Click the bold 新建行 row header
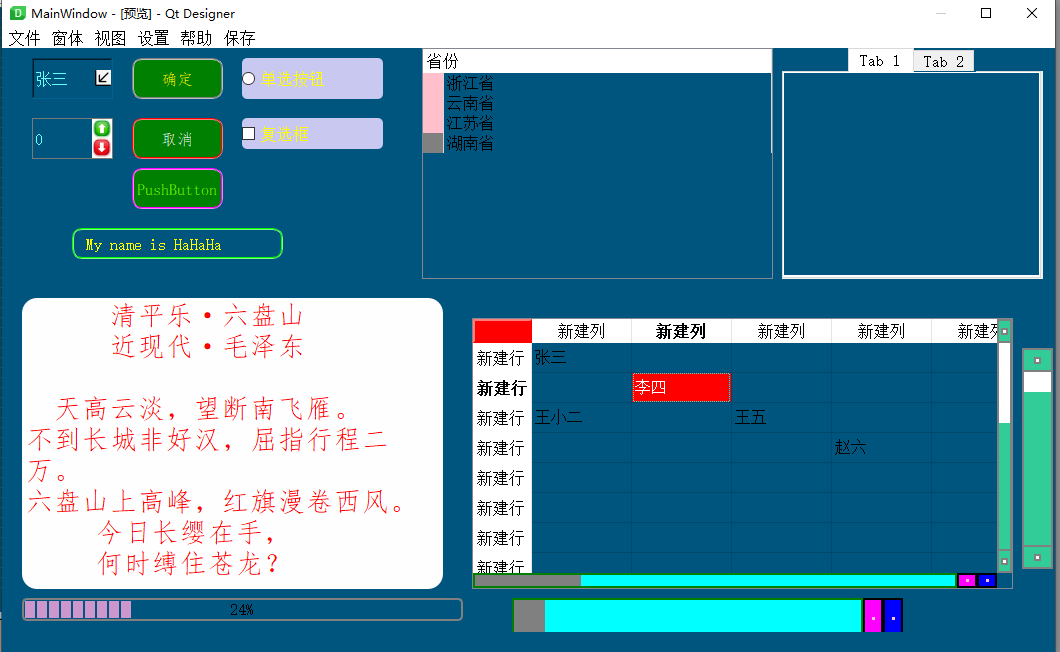This screenshot has height=652, width=1060. [502, 388]
